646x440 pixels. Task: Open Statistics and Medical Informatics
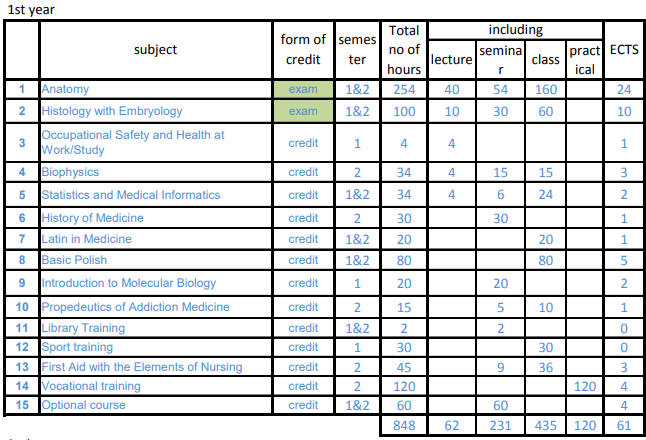[130, 195]
